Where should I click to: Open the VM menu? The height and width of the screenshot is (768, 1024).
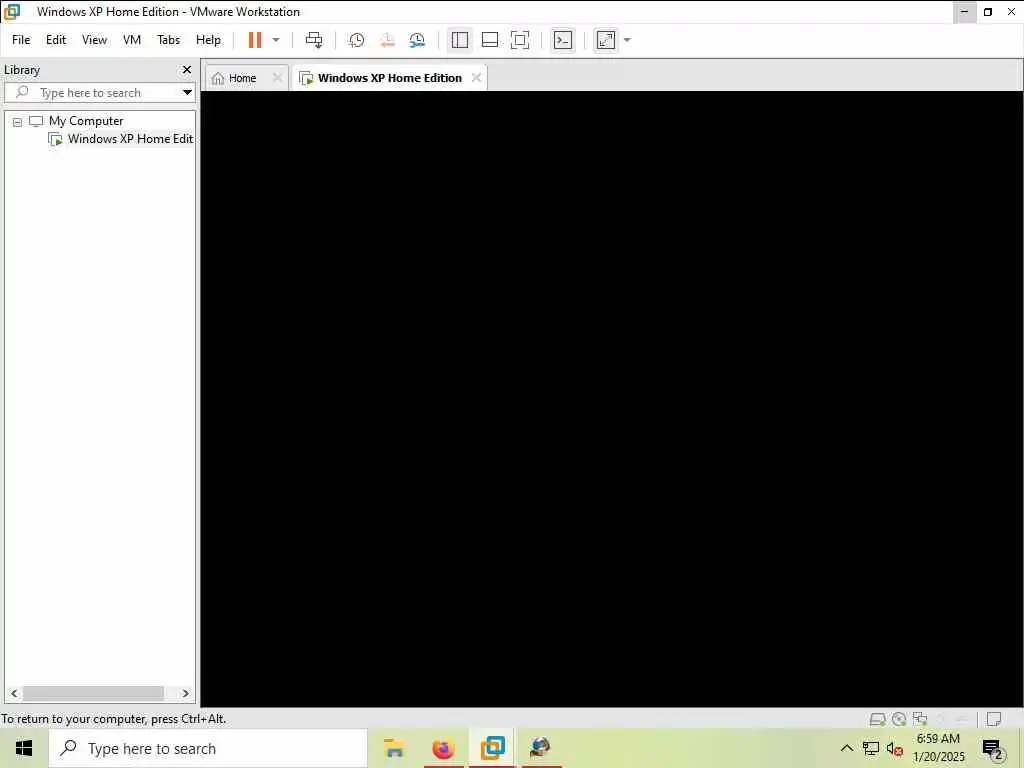tap(132, 40)
